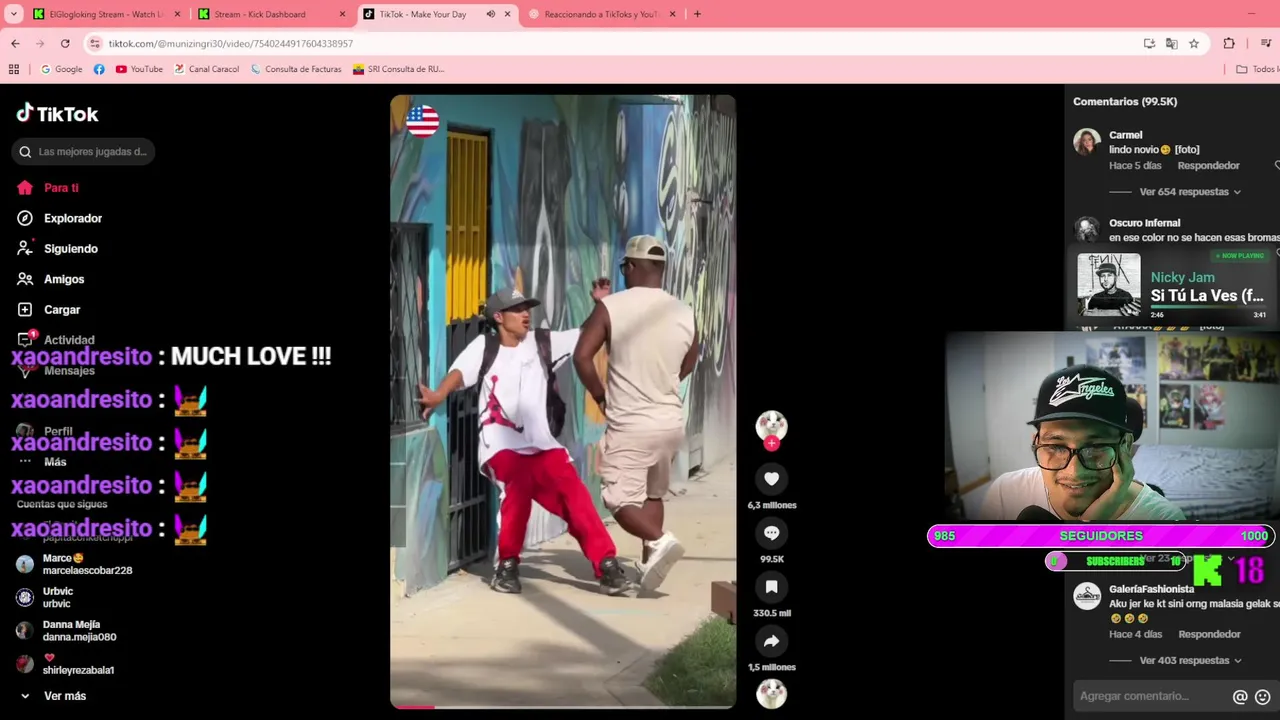Click search magnifier icon in sidebar
The image size is (1280, 720).
[25, 152]
